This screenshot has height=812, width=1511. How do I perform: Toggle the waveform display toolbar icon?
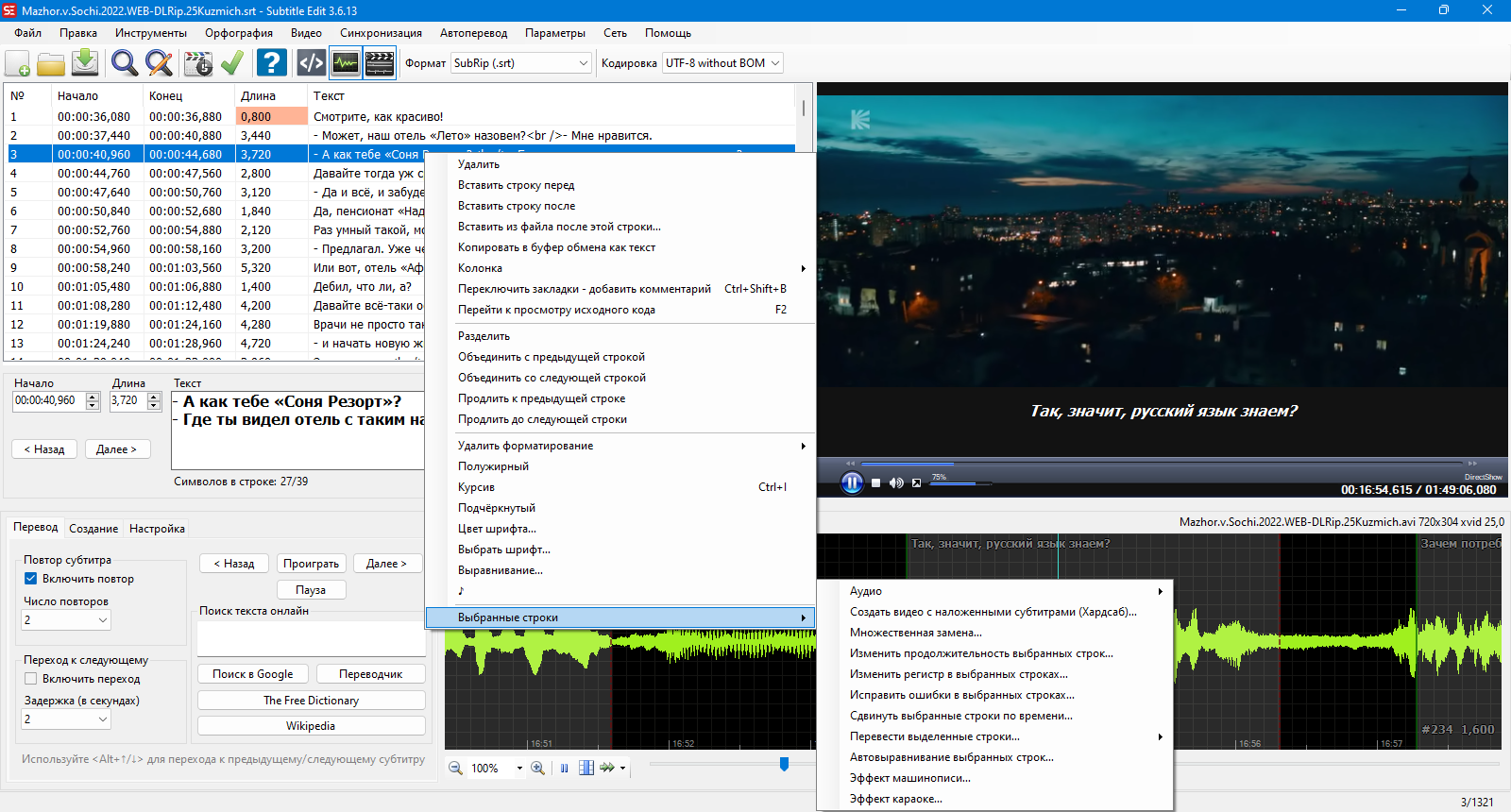point(346,63)
